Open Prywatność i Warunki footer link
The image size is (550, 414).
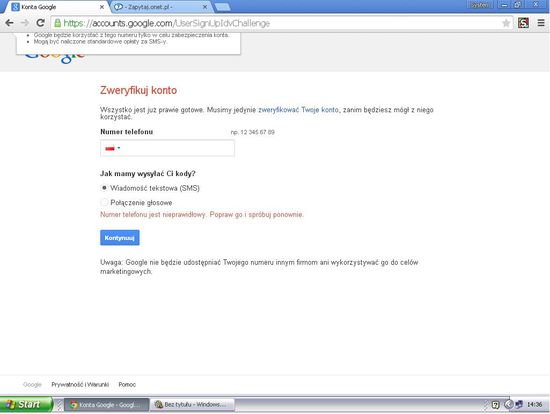(80, 385)
